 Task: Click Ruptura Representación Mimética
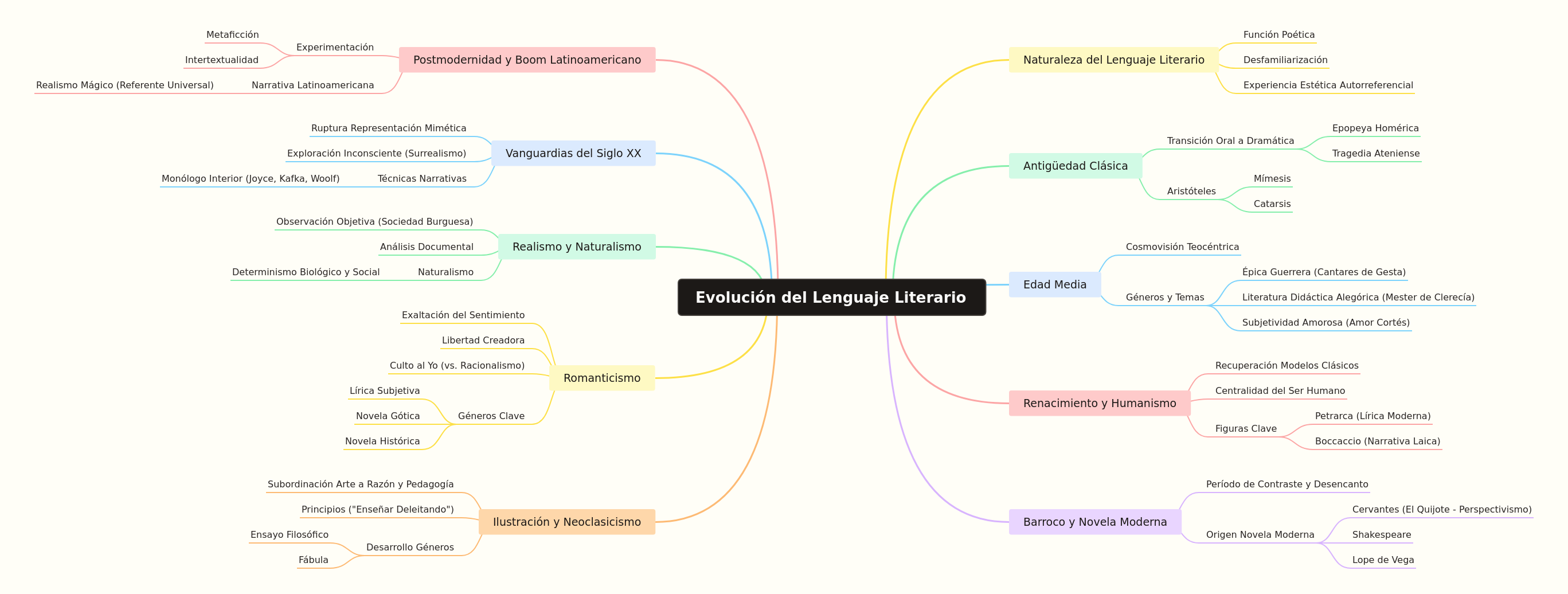pos(388,128)
